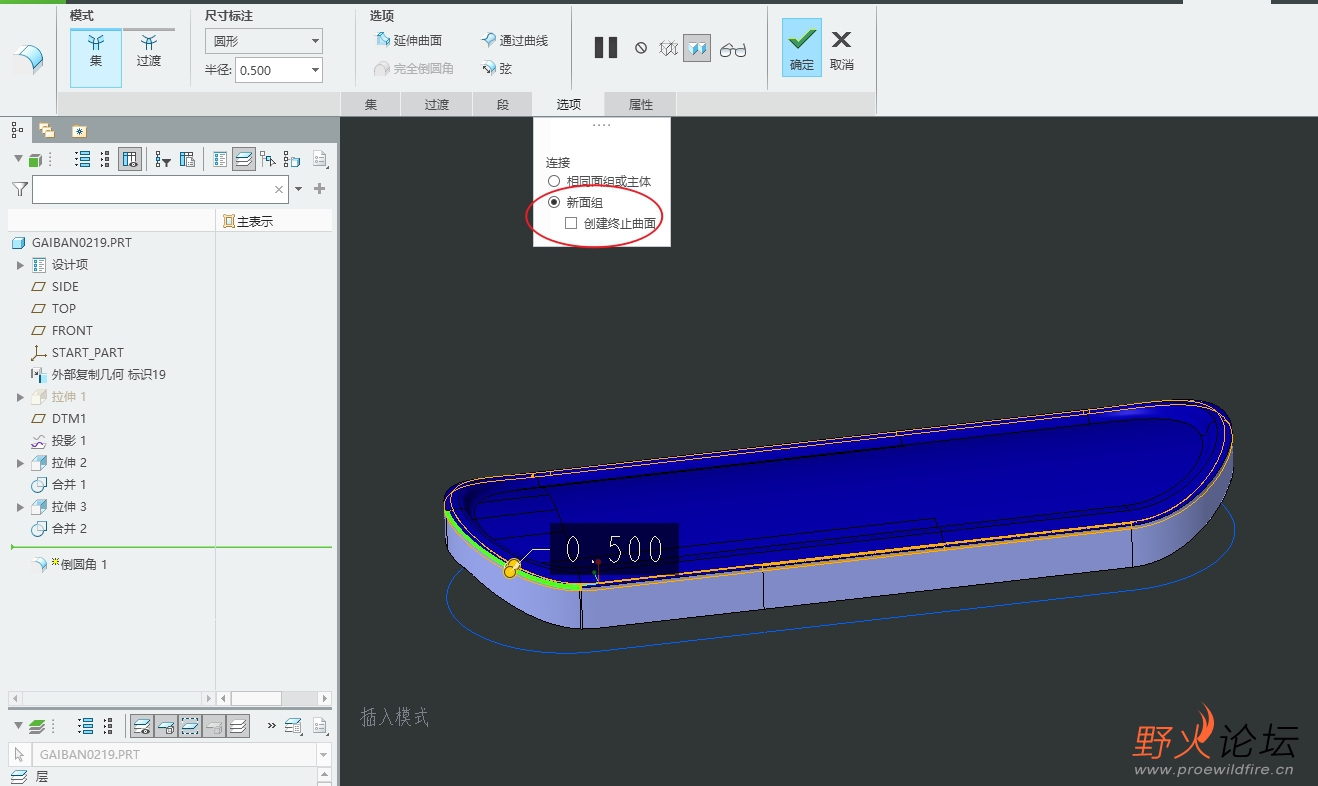Open the search options dropdown arrow

(x=298, y=189)
